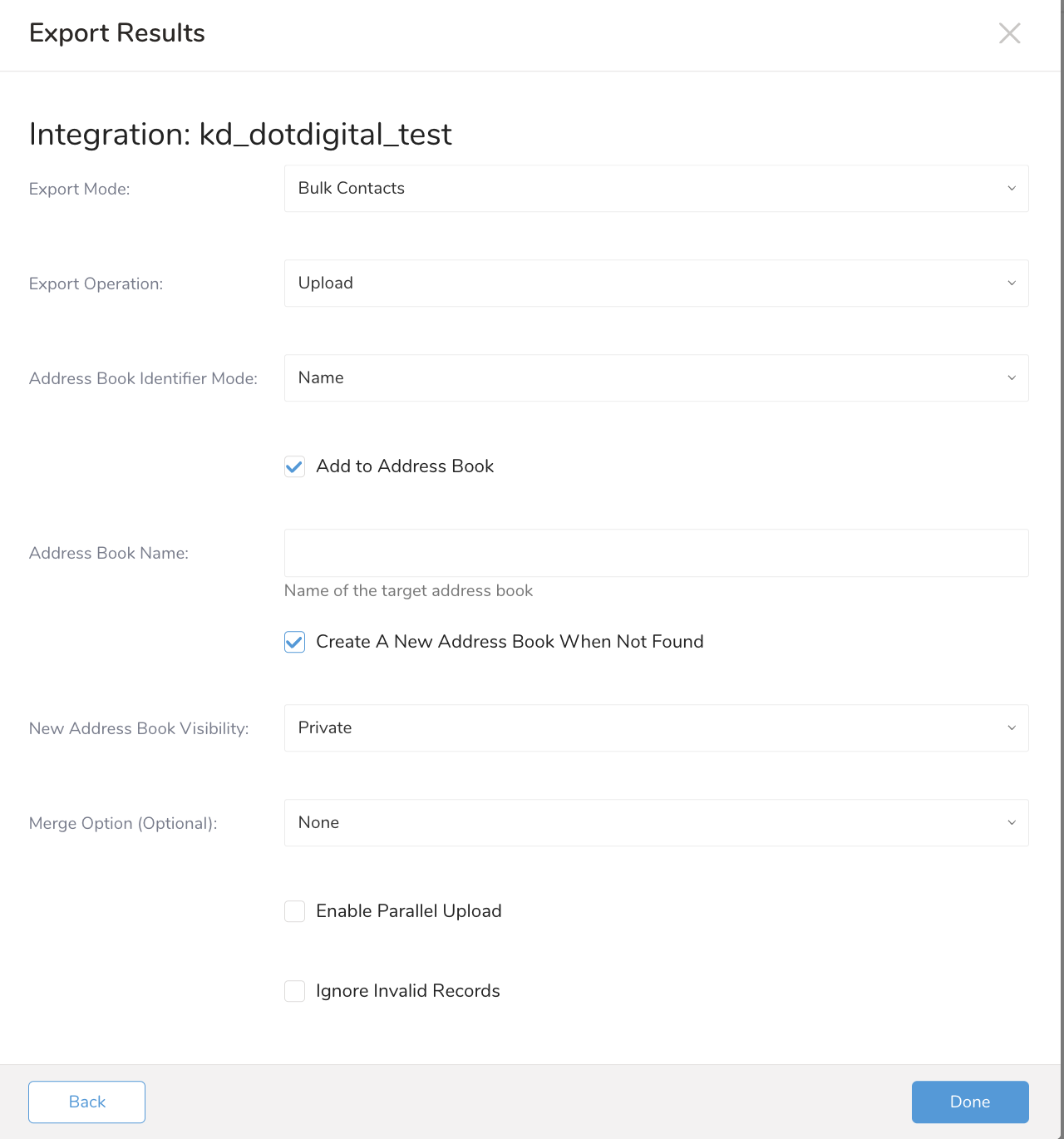The image size is (1064, 1139).
Task: Click the Back button
Action: (87, 1102)
